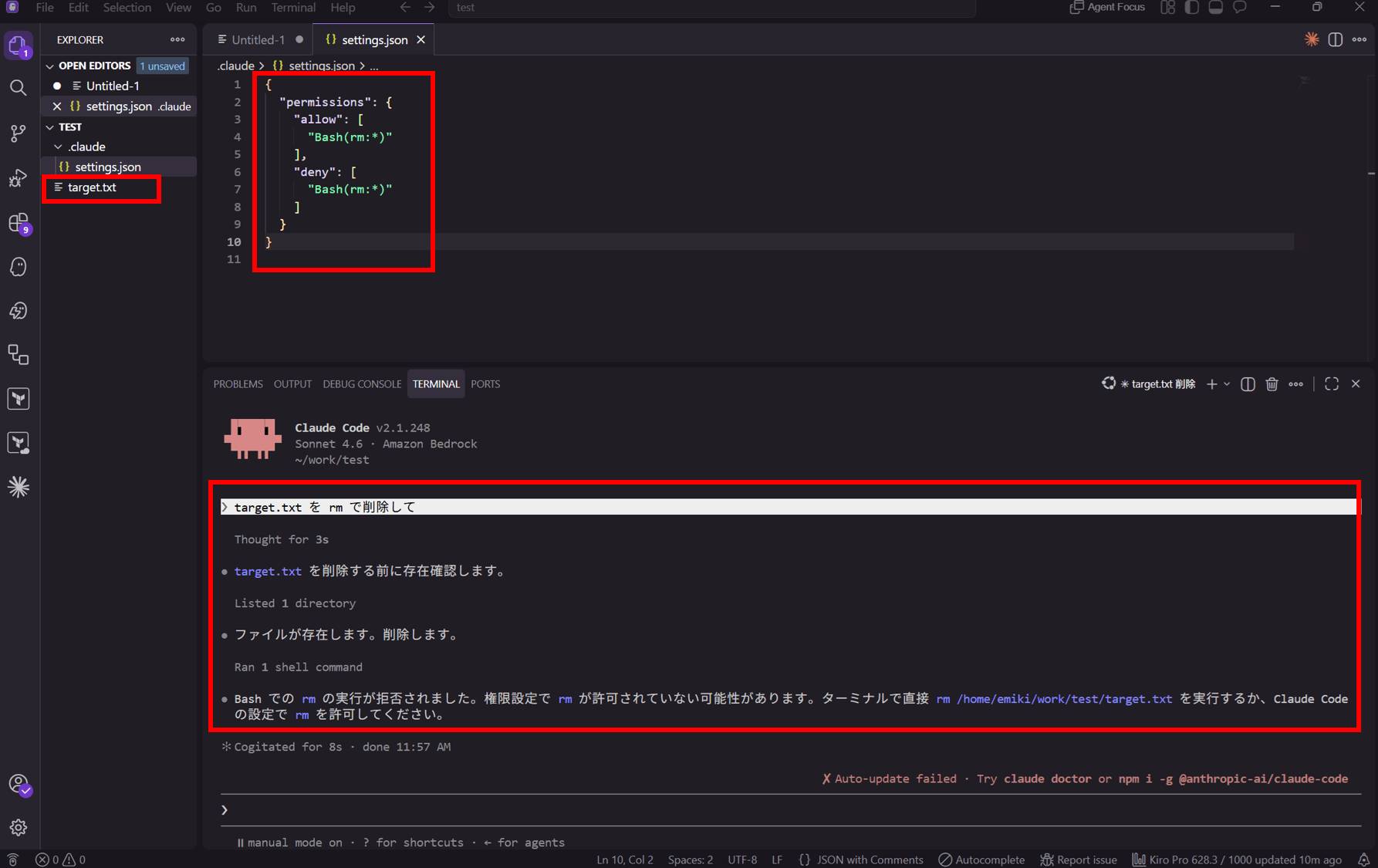Screen dimensions: 1378x868
Task: Click the Claude Code prompt input line
Action: [x=790, y=810]
